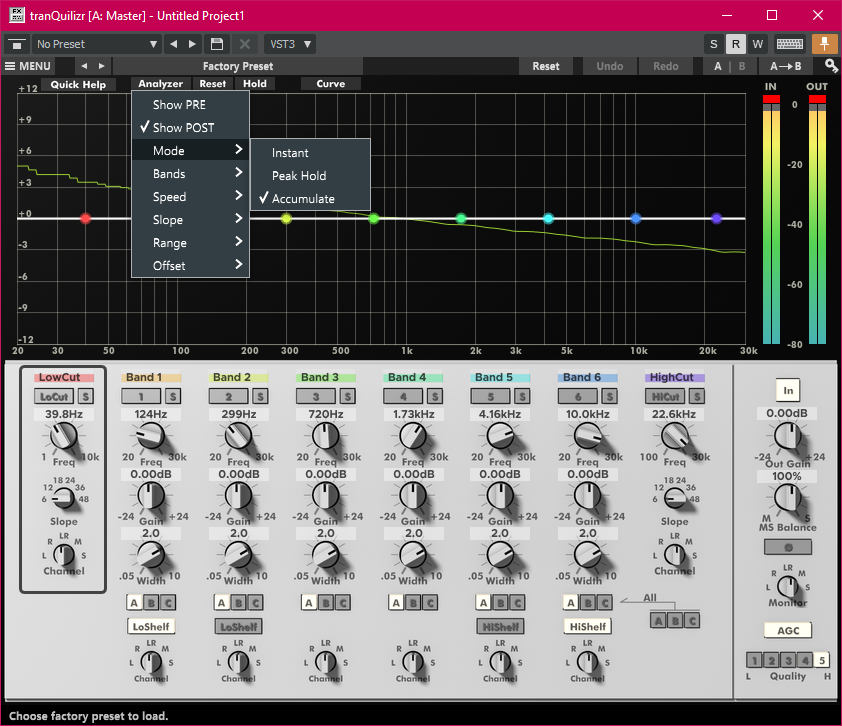This screenshot has height=726, width=842.
Task: Select Show PRE in Analyzer menu
Action: click(x=190, y=105)
